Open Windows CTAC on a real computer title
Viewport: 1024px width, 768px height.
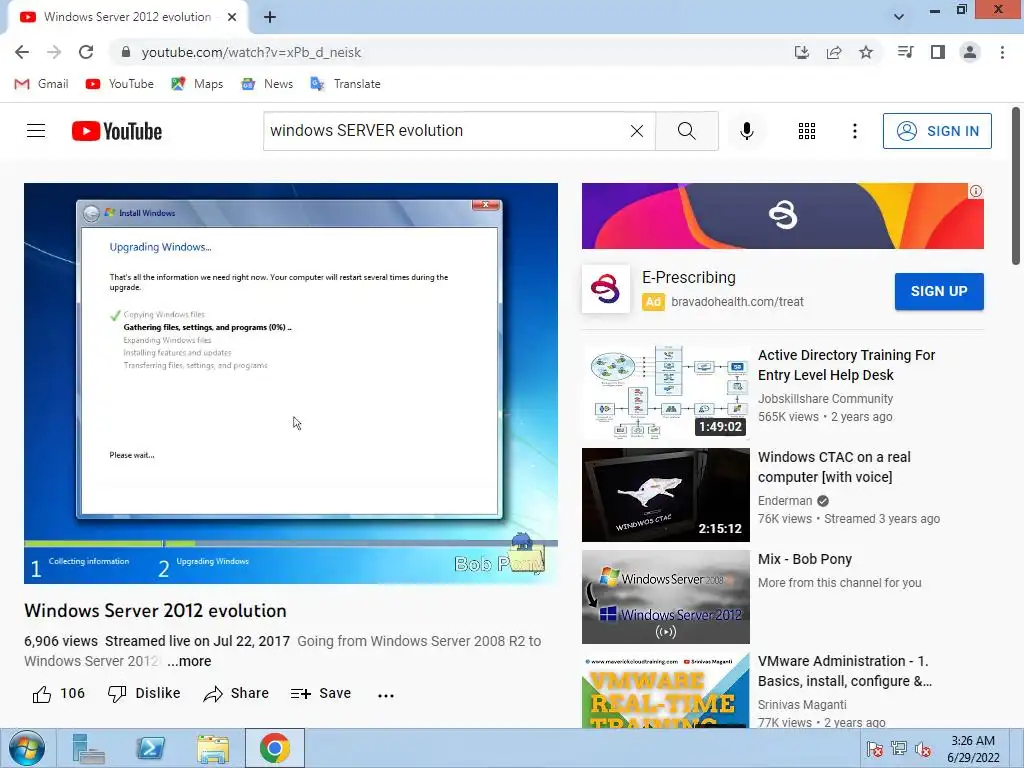834,467
